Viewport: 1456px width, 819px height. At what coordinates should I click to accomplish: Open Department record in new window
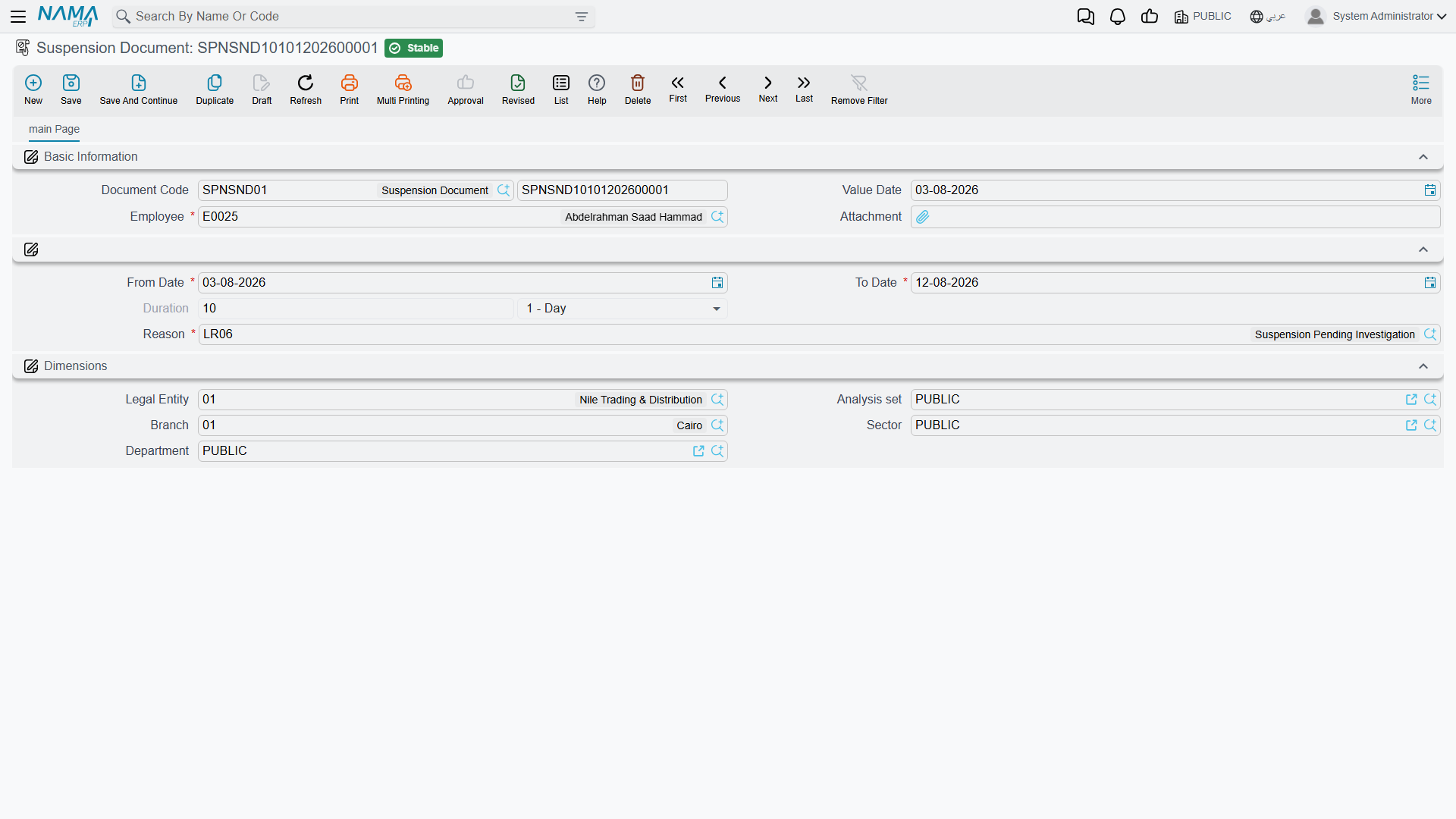click(698, 451)
